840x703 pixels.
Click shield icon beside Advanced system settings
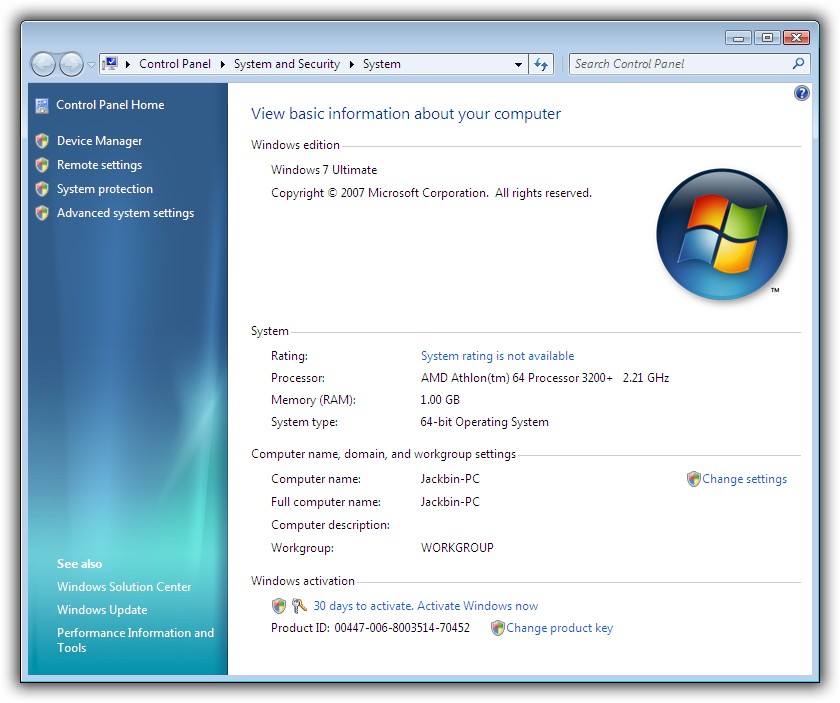pos(42,213)
